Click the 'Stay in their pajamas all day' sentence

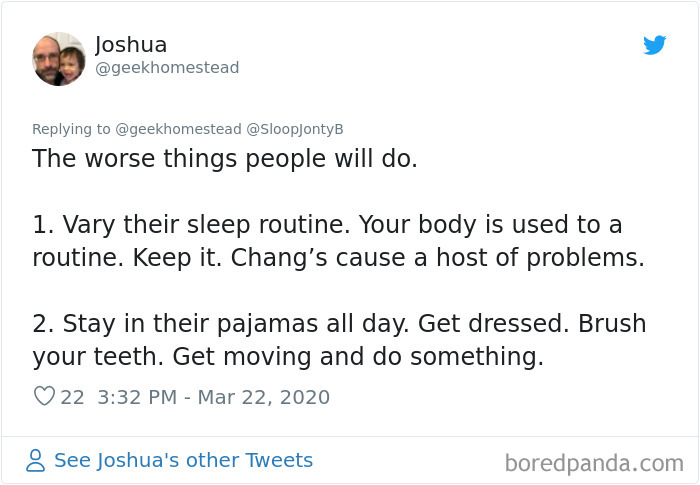pyautogui.click(x=236, y=324)
